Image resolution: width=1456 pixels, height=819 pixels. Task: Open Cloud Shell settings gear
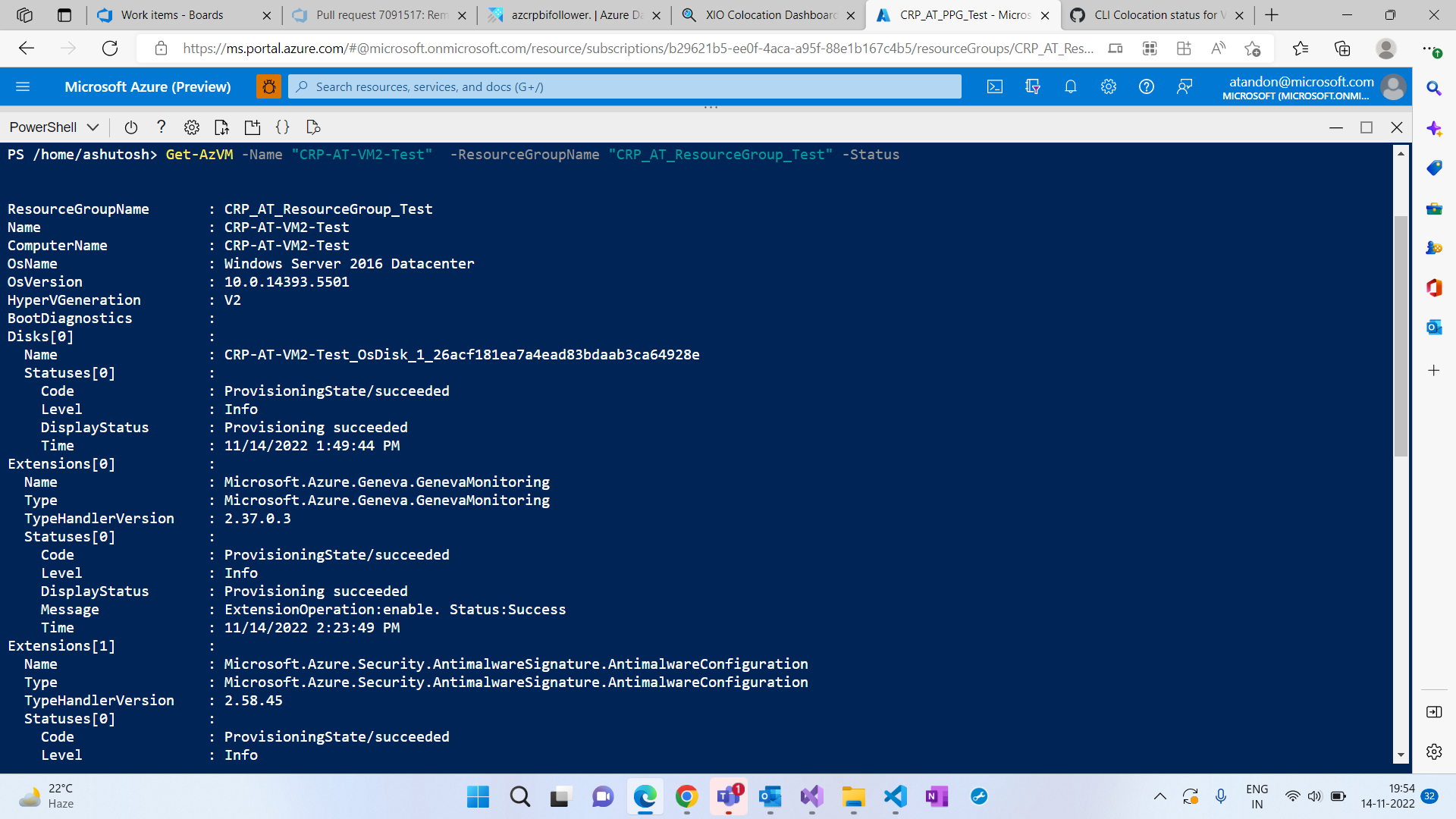191,127
